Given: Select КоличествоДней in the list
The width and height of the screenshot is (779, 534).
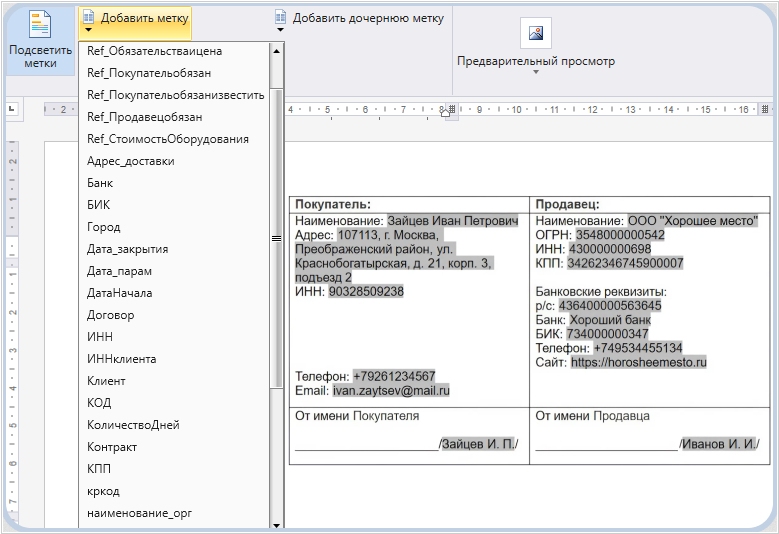Looking at the screenshot, I should 133,425.
